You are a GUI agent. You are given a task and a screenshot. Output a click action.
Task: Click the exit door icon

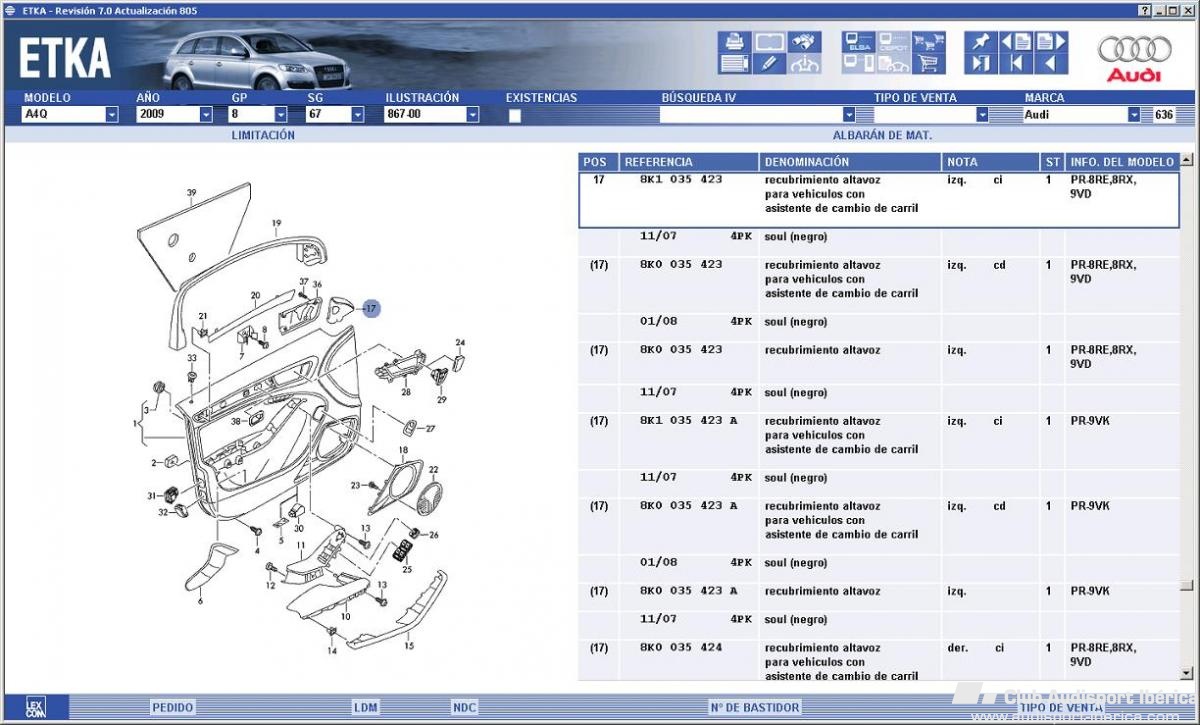tap(981, 63)
